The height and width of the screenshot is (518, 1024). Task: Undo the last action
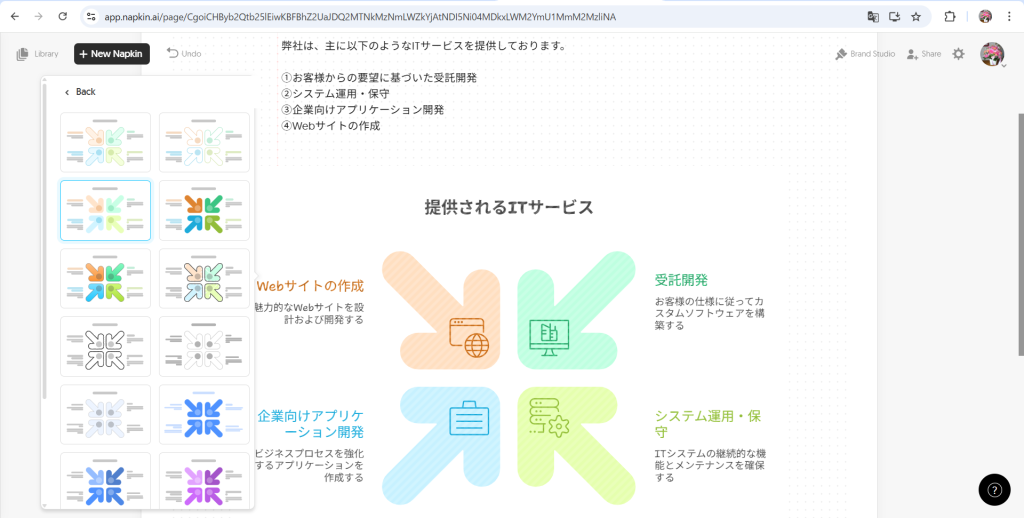[x=184, y=54]
